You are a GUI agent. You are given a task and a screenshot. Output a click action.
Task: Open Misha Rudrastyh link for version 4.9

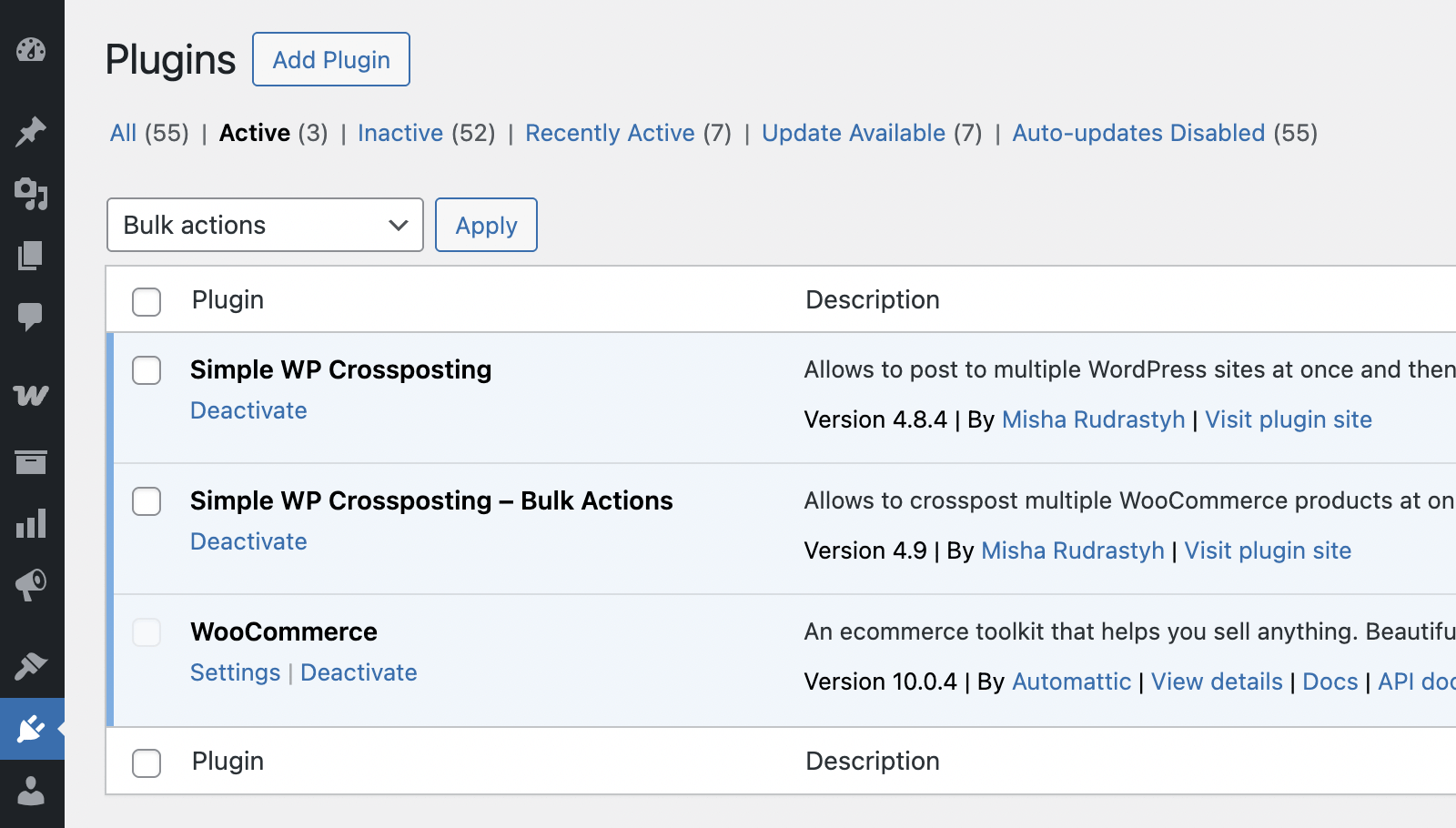point(1073,550)
